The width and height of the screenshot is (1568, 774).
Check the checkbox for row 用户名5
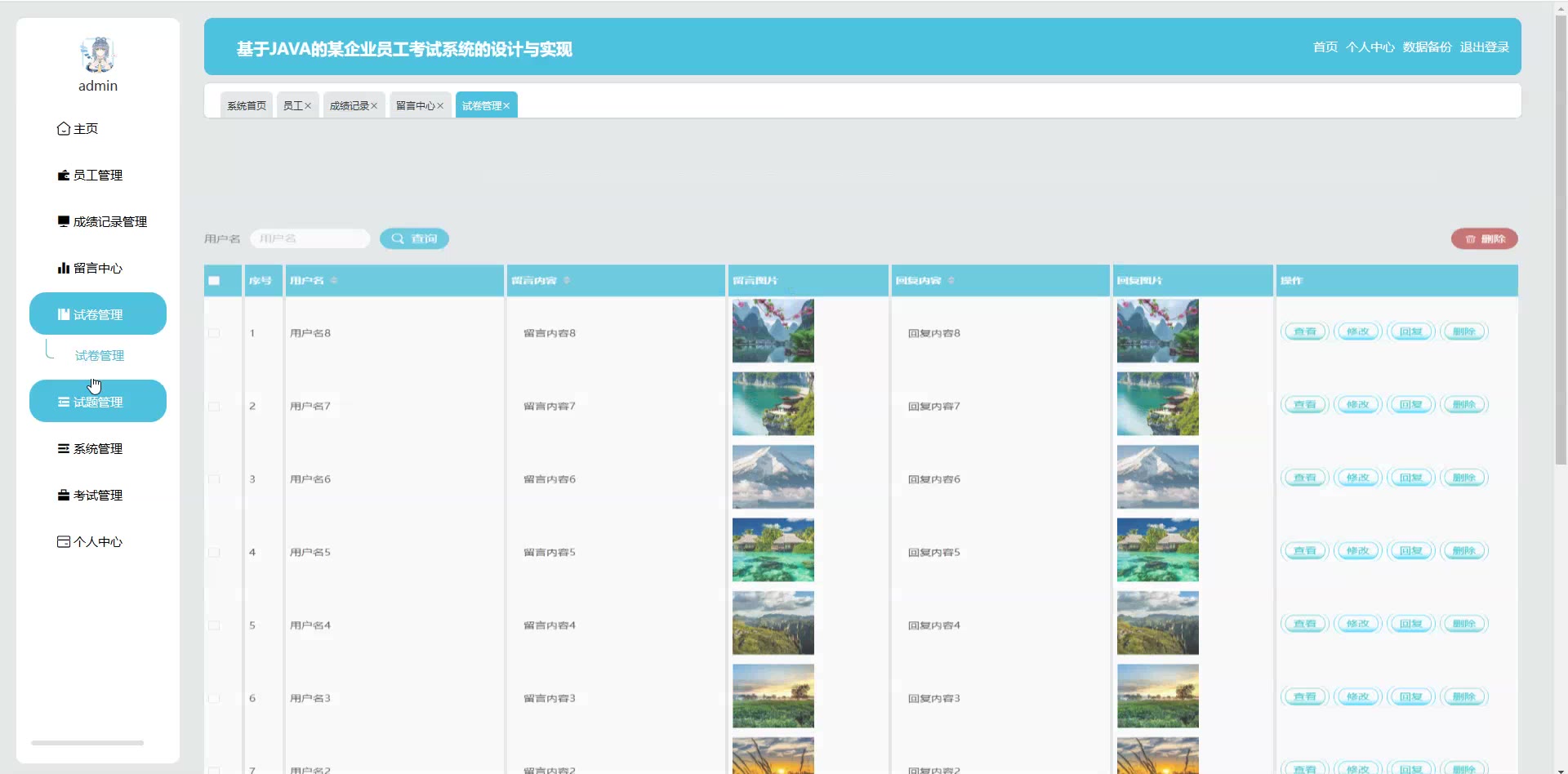click(x=214, y=553)
